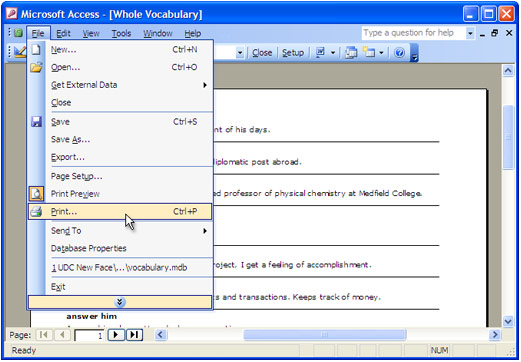Click the Save floppy disk icon
This screenshot has width=521, height=362.
36,121
